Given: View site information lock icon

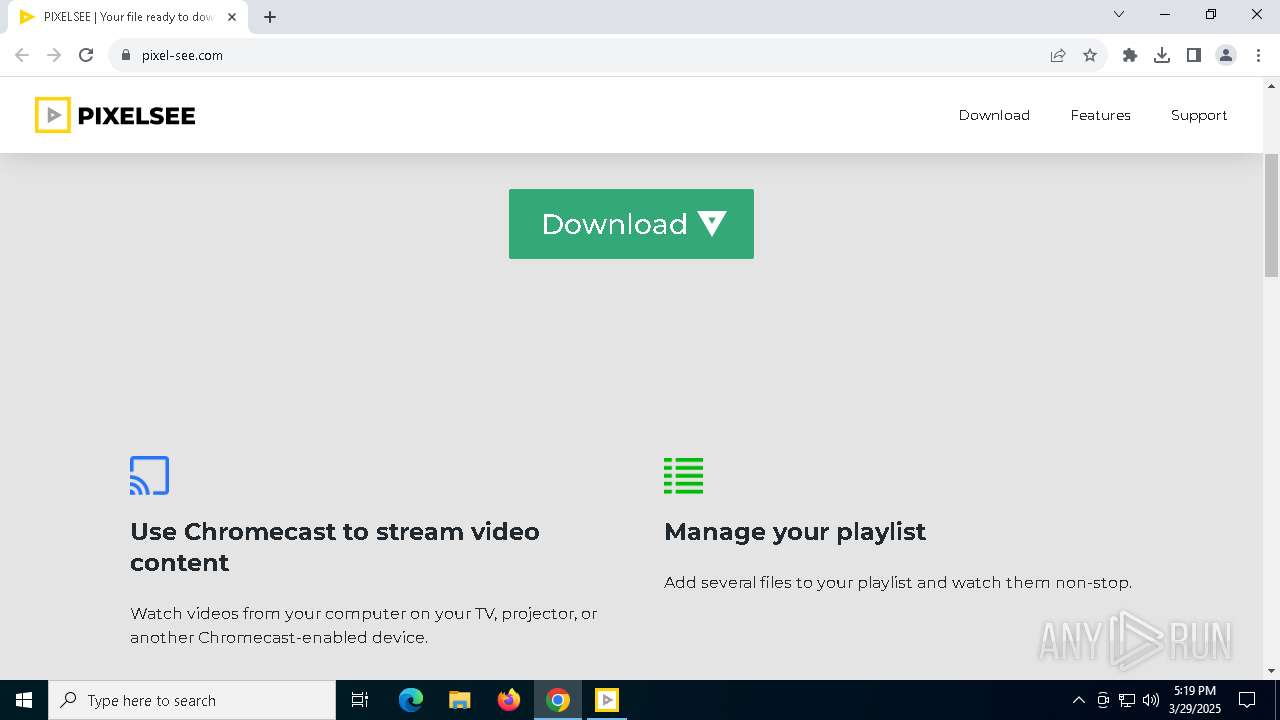Looking at the screenshot, I should (x=126, y=55).
